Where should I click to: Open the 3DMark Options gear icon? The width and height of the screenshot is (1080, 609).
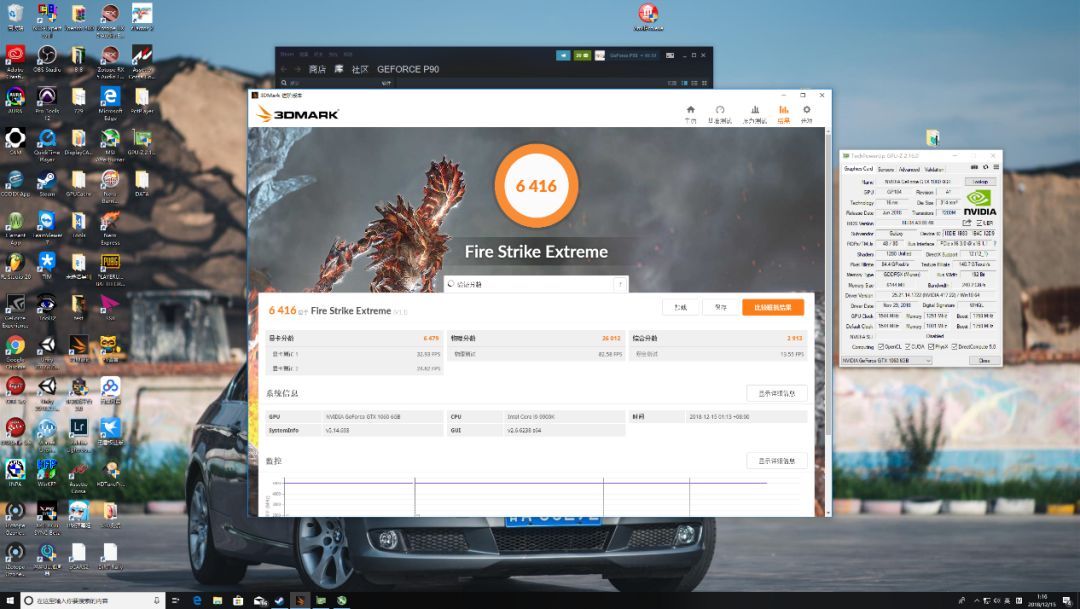pos(807,110)
